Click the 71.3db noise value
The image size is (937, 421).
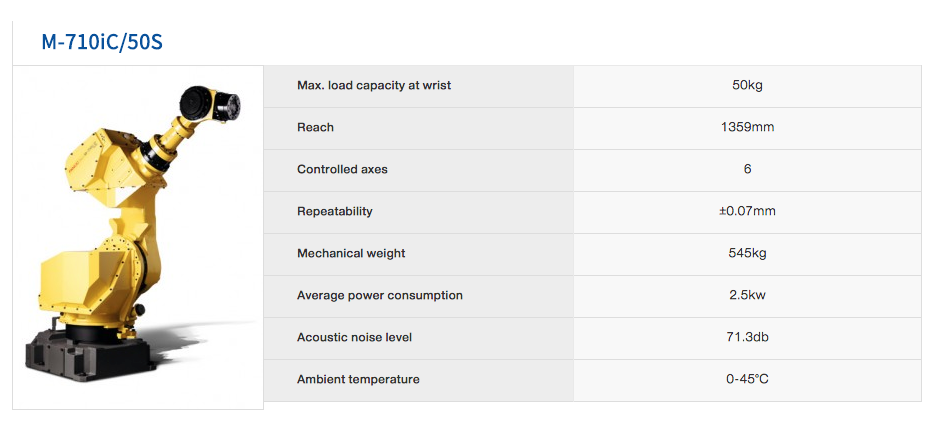coord(747,337)
